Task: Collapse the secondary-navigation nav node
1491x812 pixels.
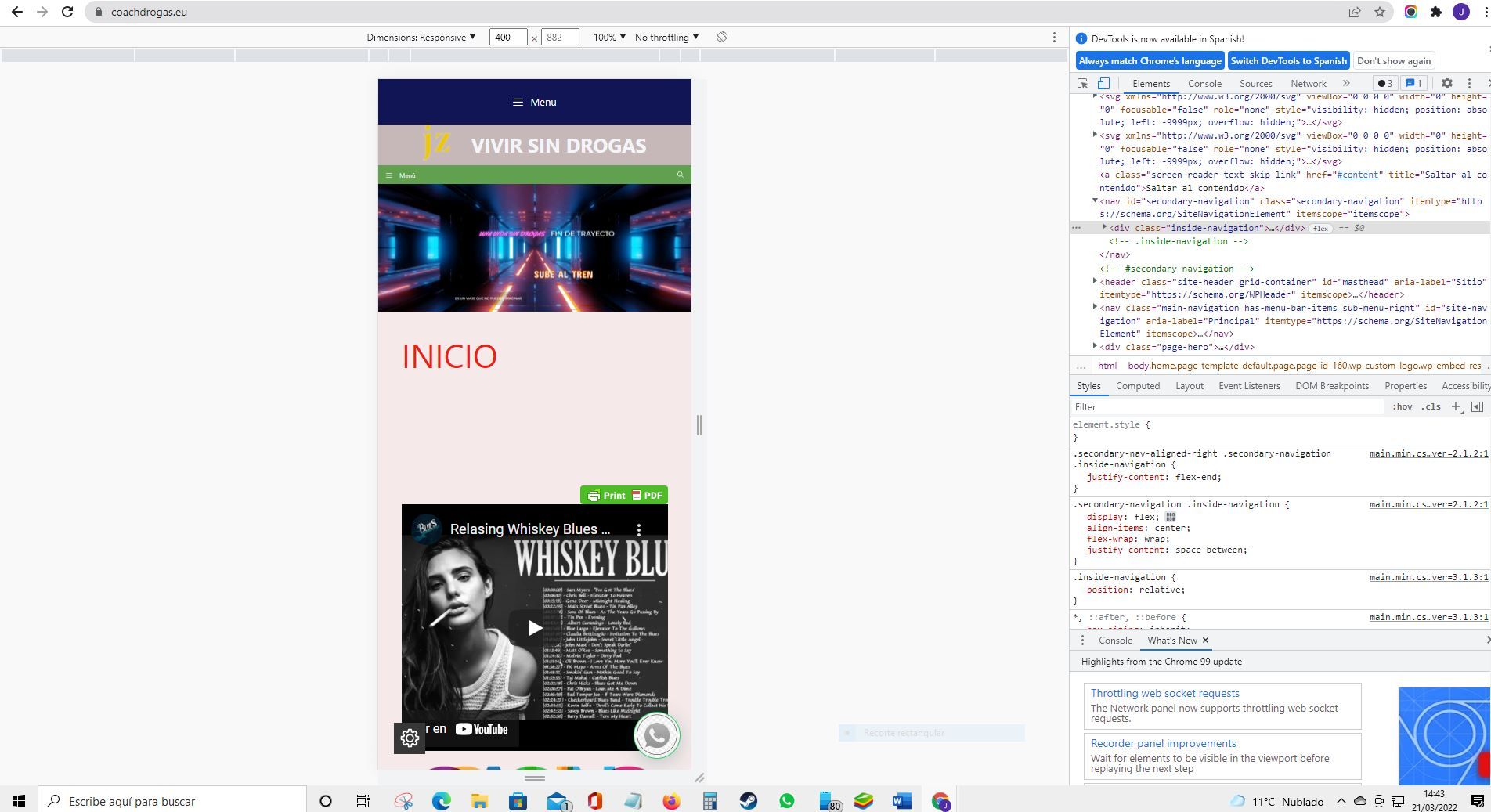Action: tap(1095, 201)
